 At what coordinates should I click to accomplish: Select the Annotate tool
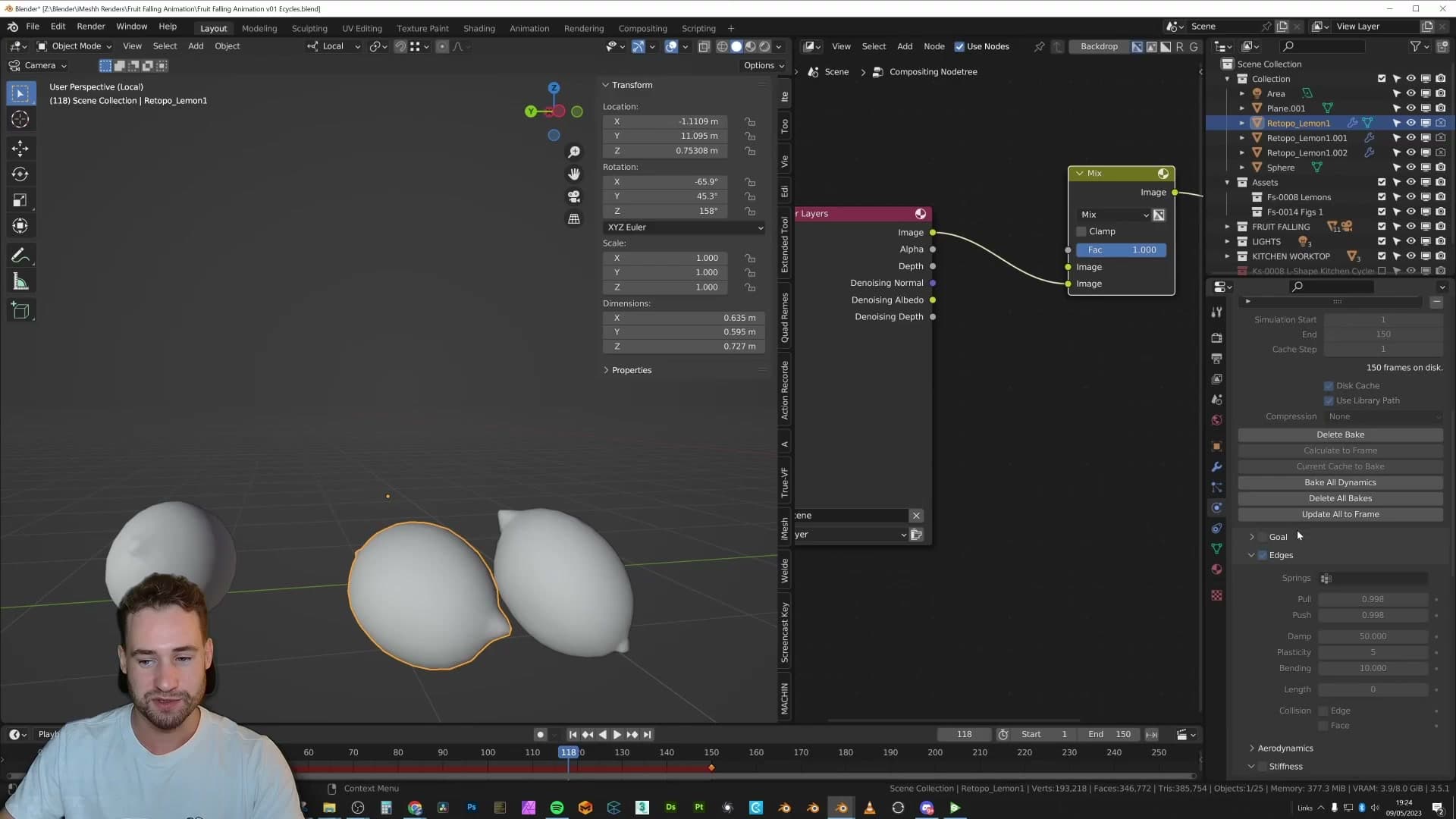pos(20,256)
